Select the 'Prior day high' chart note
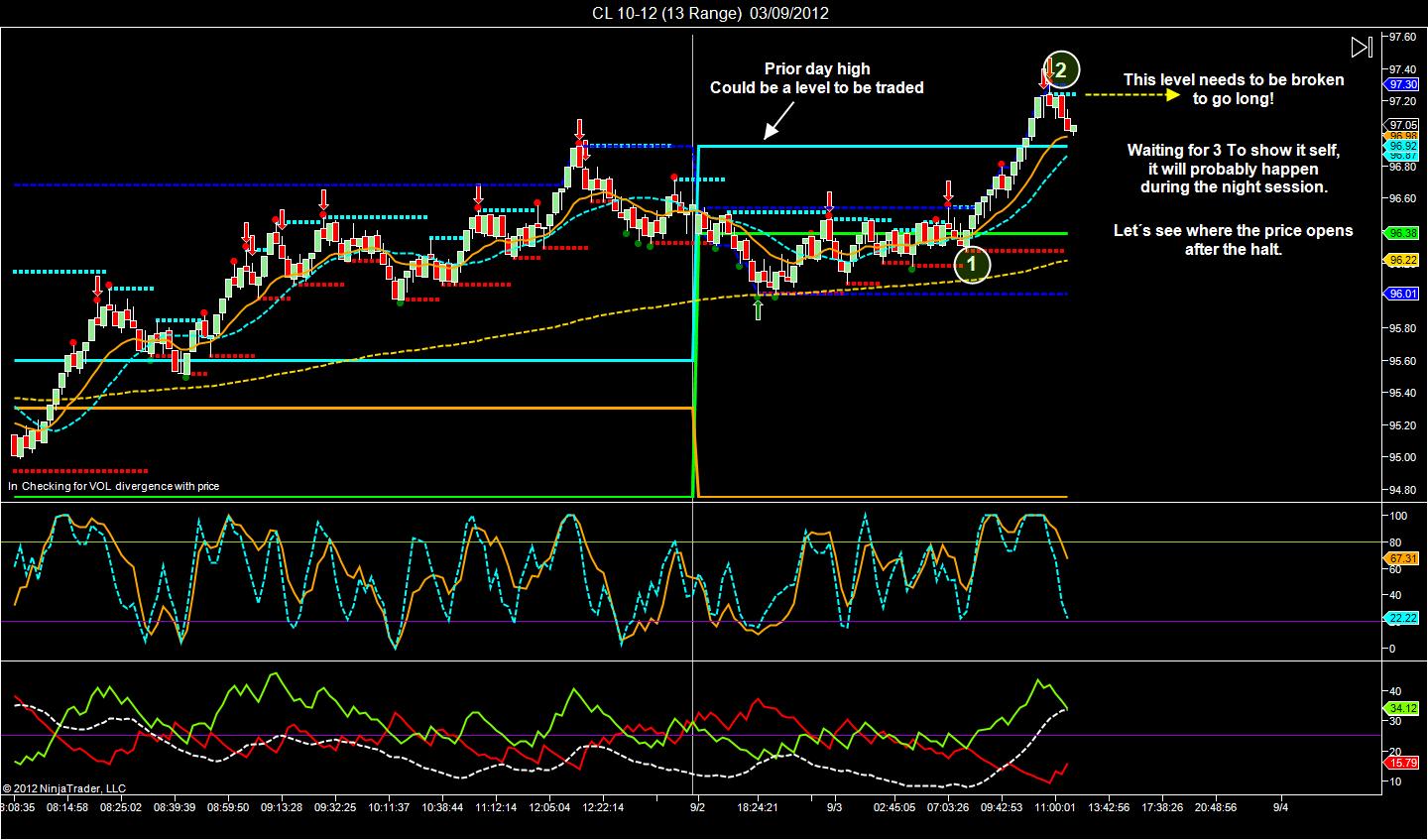Image resolution: width=1428 pixels, height=840 pixels. (817, 78)
